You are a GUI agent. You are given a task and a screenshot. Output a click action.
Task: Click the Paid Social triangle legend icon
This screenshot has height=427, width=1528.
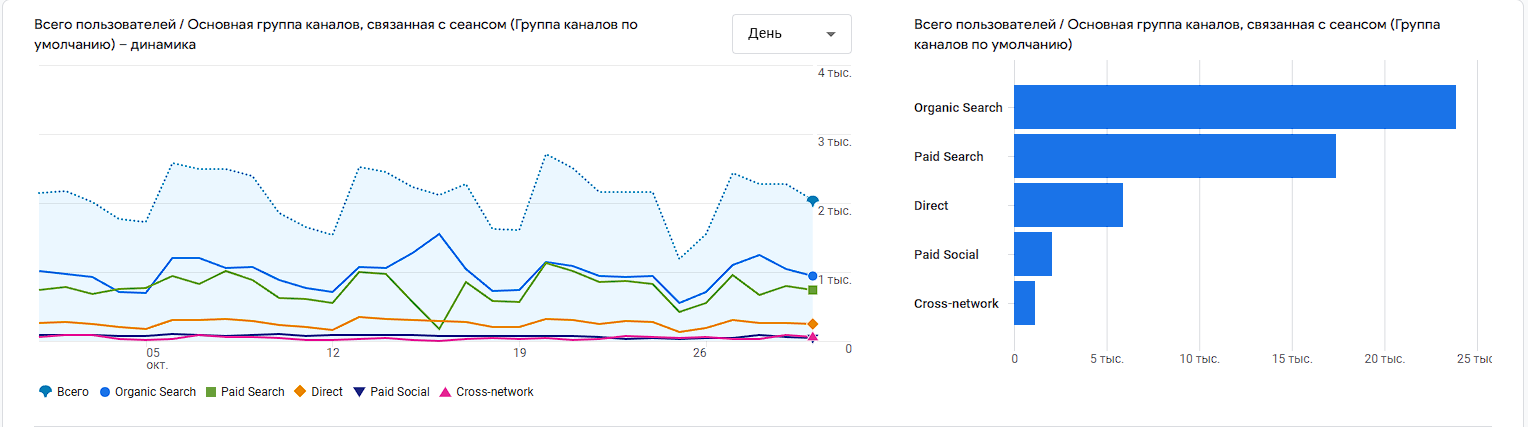[x=360, y=392]
